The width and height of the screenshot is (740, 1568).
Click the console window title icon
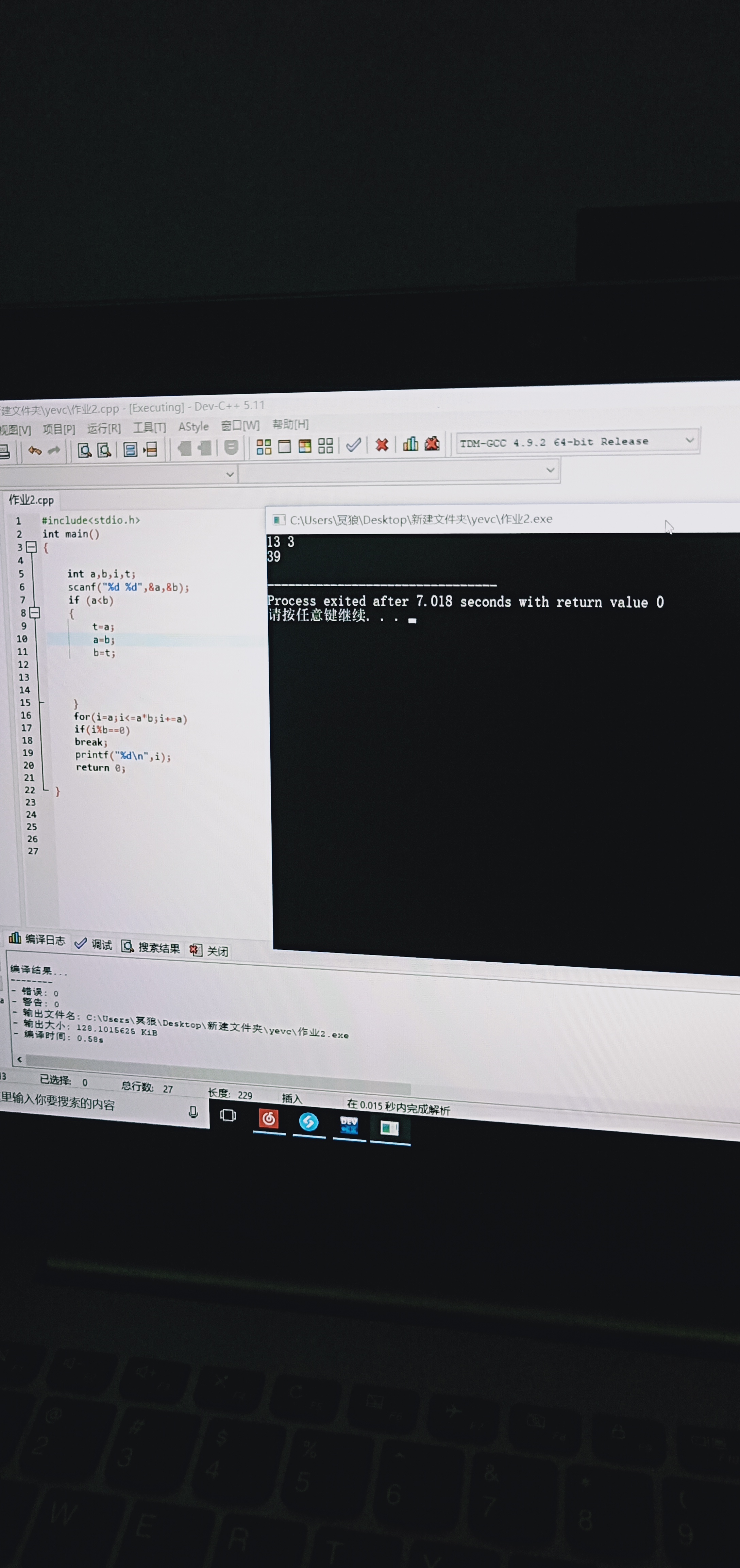pos(279,519)
